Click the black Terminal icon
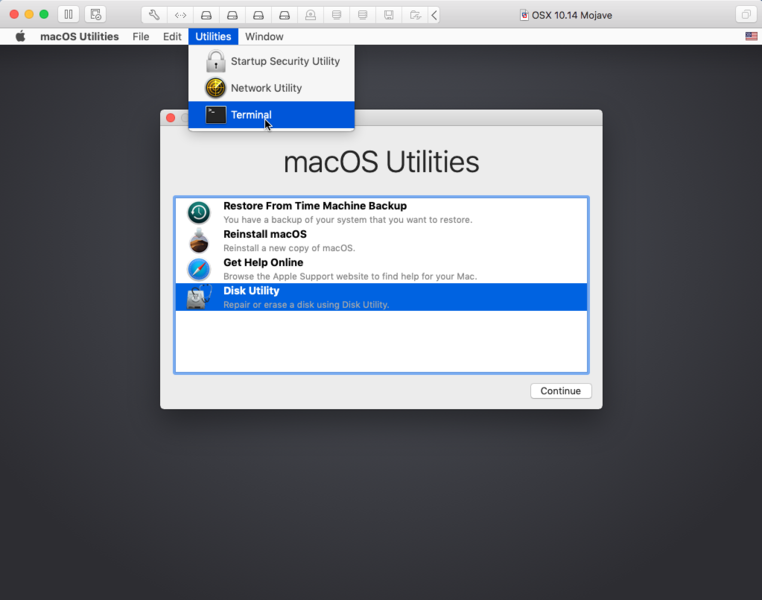The height and width of the screenshot is (600, 762). click(215, 115)
